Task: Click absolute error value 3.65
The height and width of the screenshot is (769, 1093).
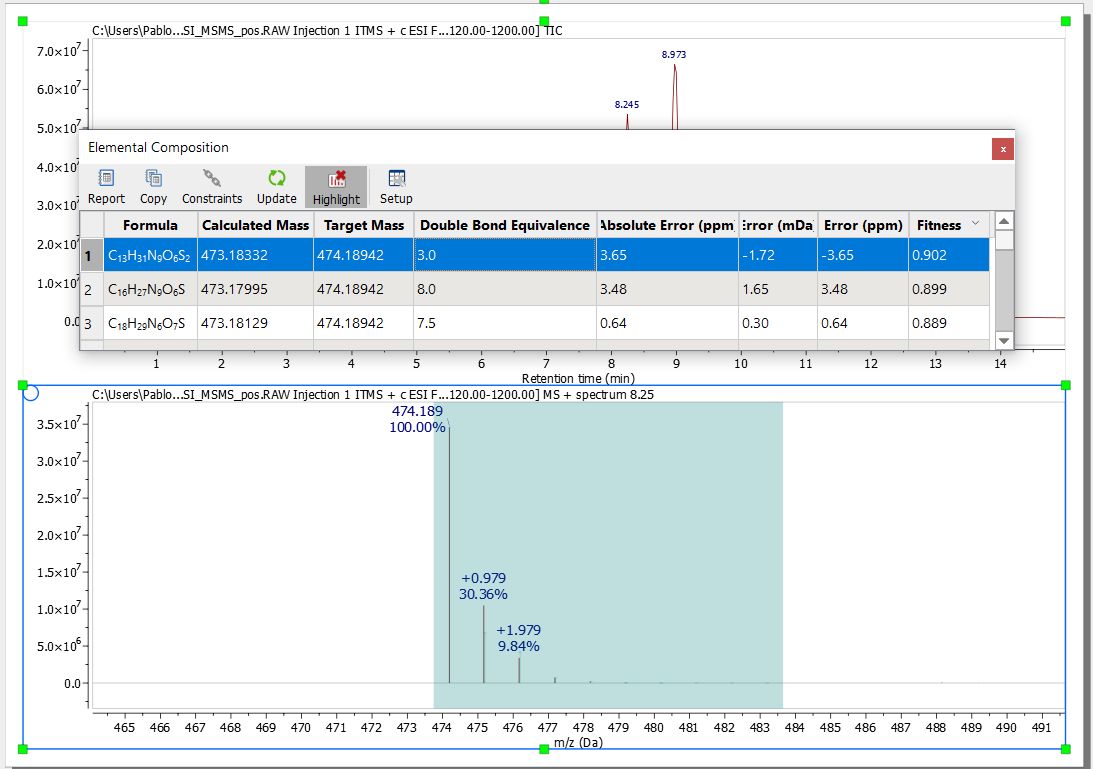Action: click(x=613, y=255)
